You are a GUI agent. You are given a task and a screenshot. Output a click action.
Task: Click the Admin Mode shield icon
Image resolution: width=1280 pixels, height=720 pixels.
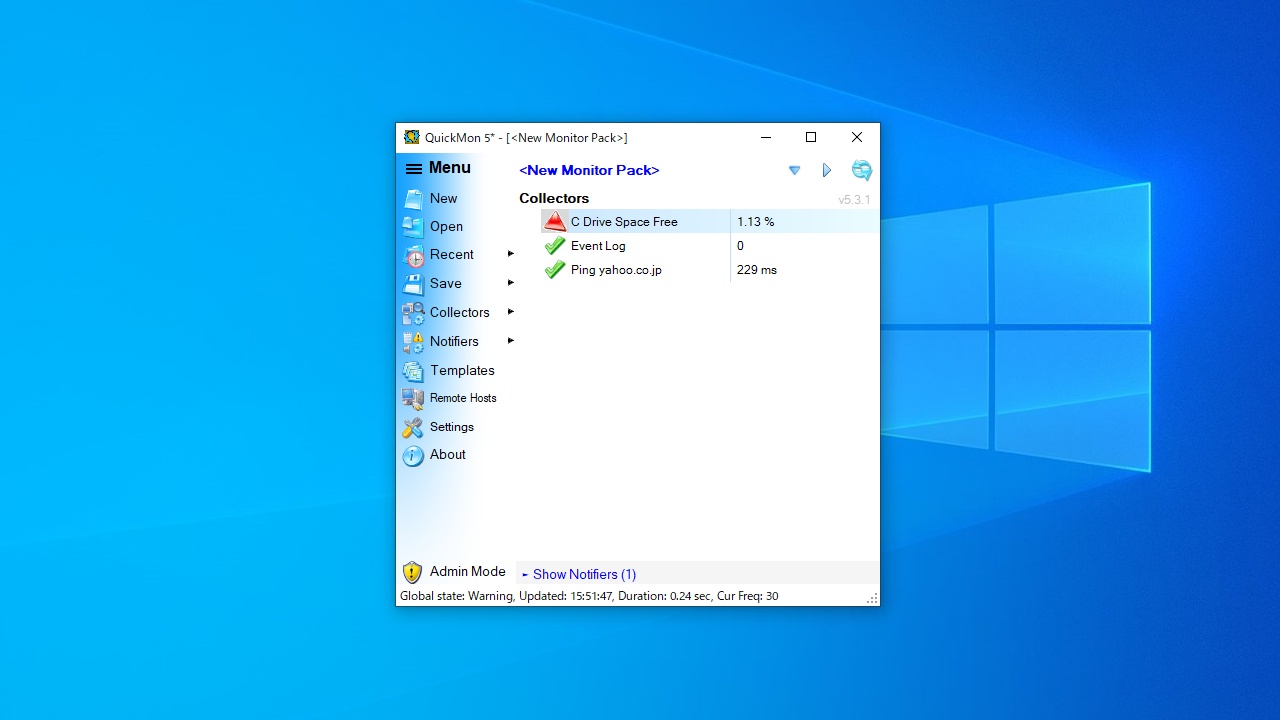pyautogui.click(x=412, y=572)
